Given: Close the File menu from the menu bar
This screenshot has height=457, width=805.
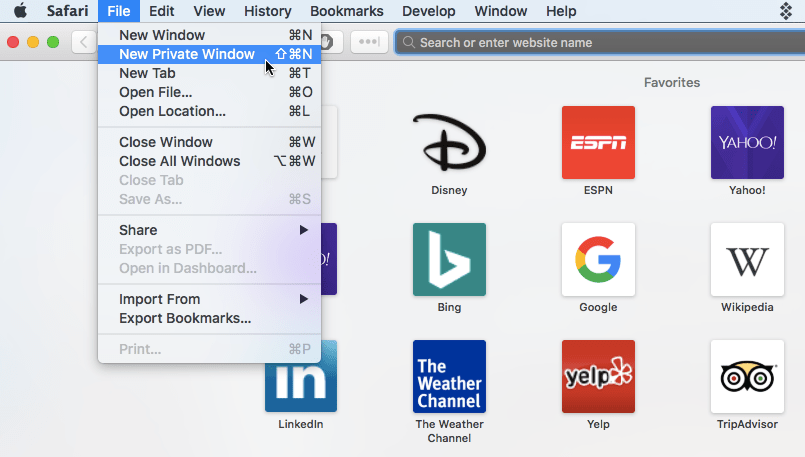Looking at the screenshot, I should 119,11.
